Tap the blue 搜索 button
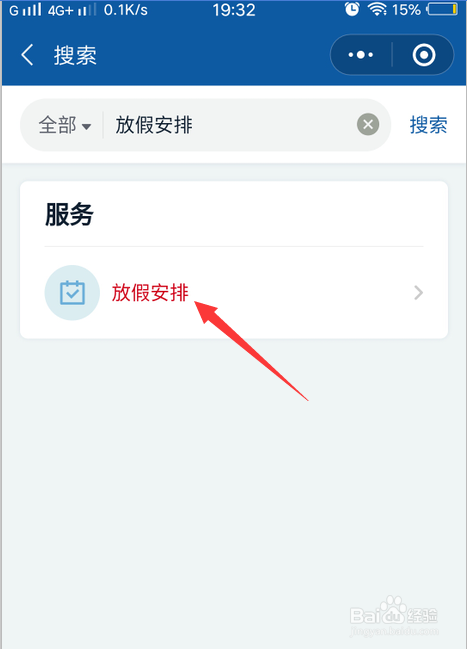The width and height of the screenshot is (467, 649). point(428,125)
